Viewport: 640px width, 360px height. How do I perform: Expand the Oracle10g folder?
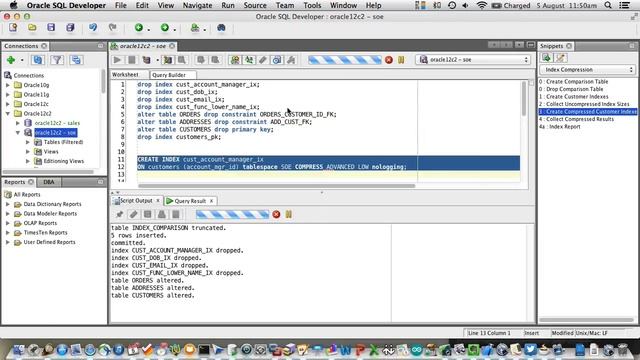pos(8,85)
